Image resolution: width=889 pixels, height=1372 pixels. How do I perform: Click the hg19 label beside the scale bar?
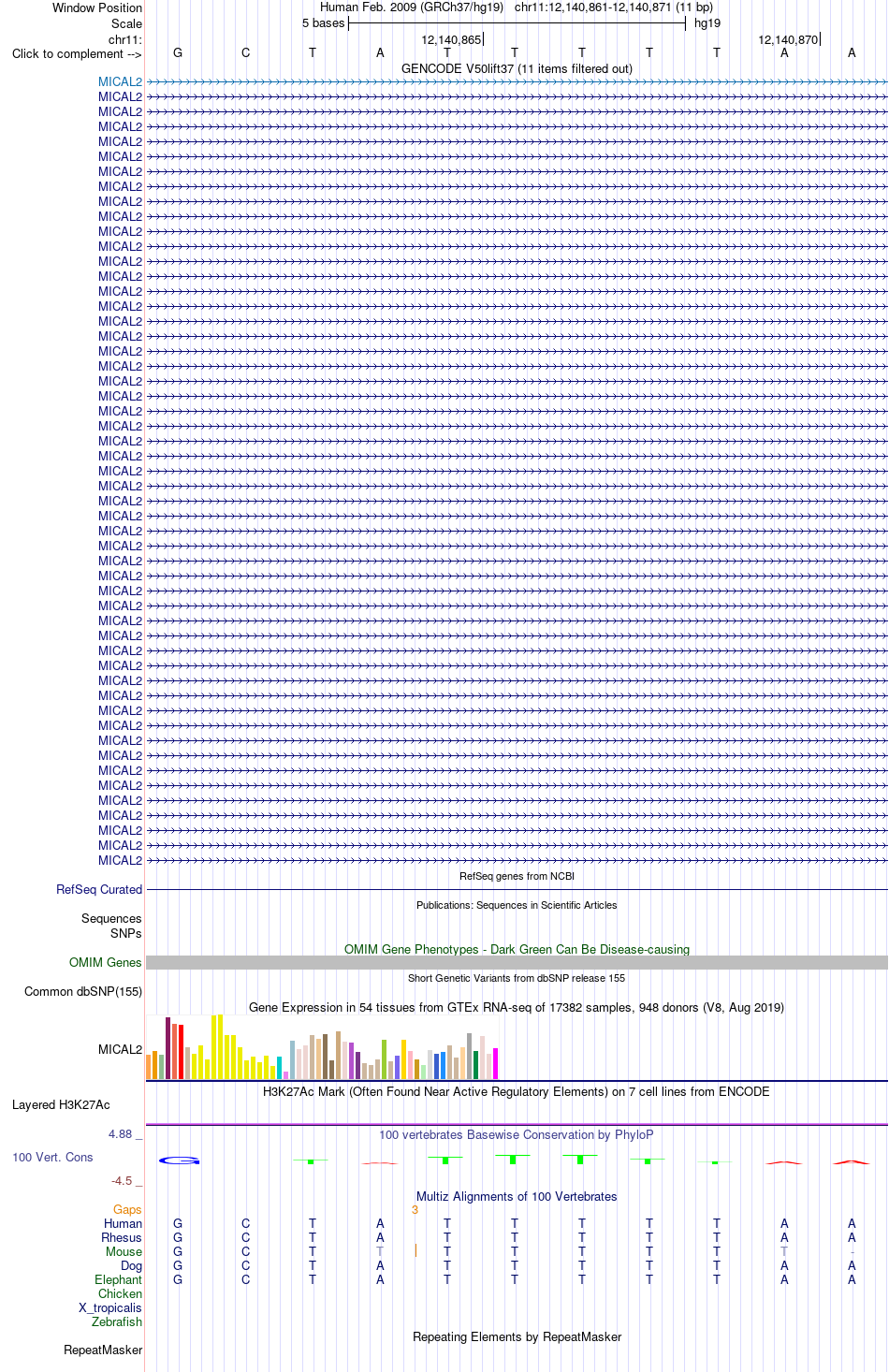707,23
